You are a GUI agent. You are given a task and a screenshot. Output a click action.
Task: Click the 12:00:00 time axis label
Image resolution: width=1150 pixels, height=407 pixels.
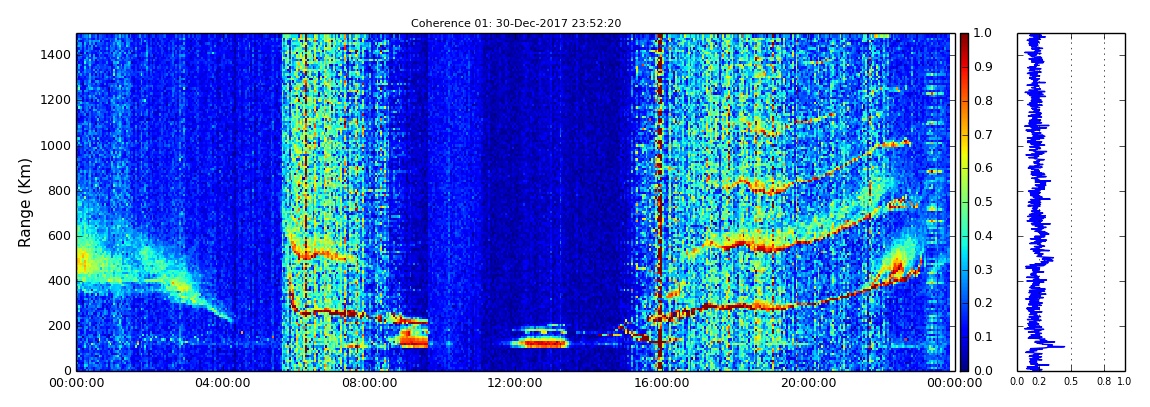tap(514, 383)
